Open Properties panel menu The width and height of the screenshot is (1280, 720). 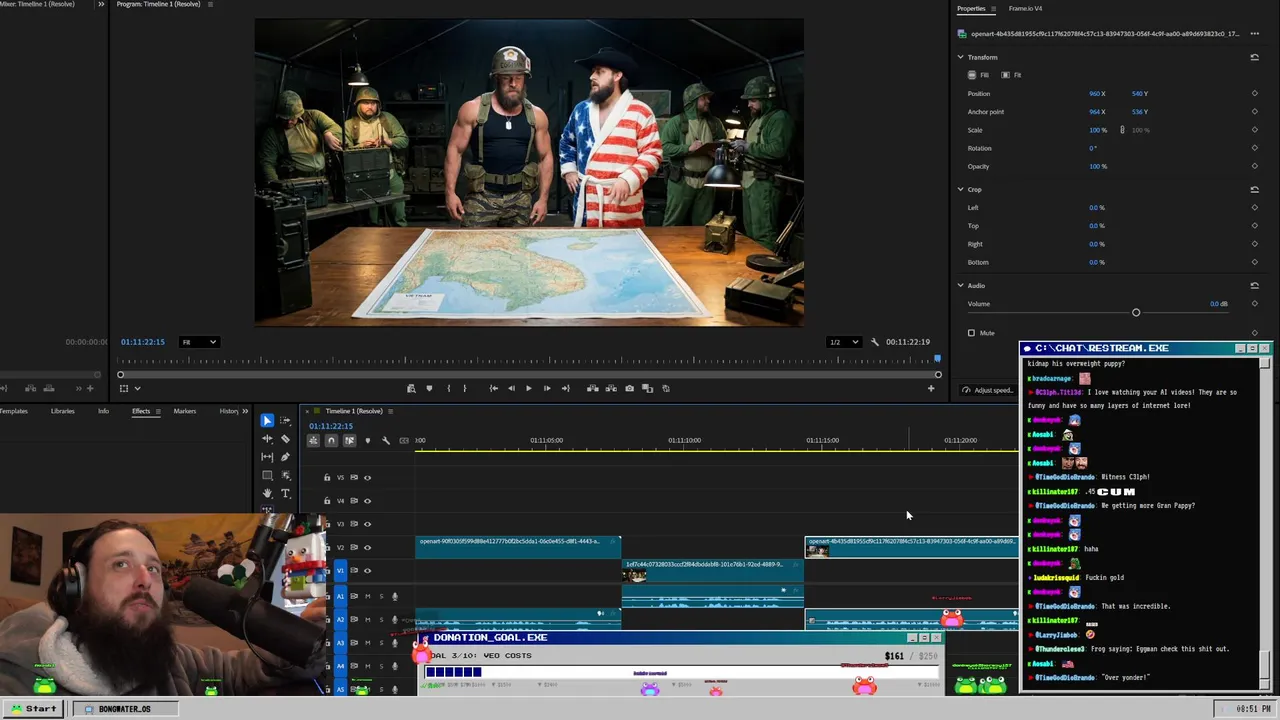993,9
